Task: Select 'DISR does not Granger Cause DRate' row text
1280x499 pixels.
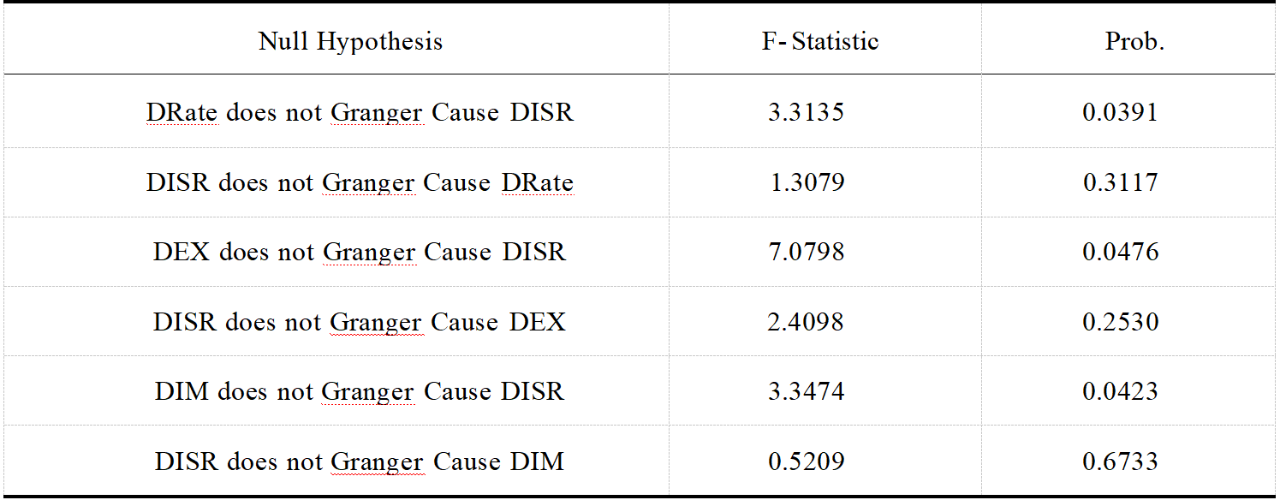Action: [x=360, y=182]
